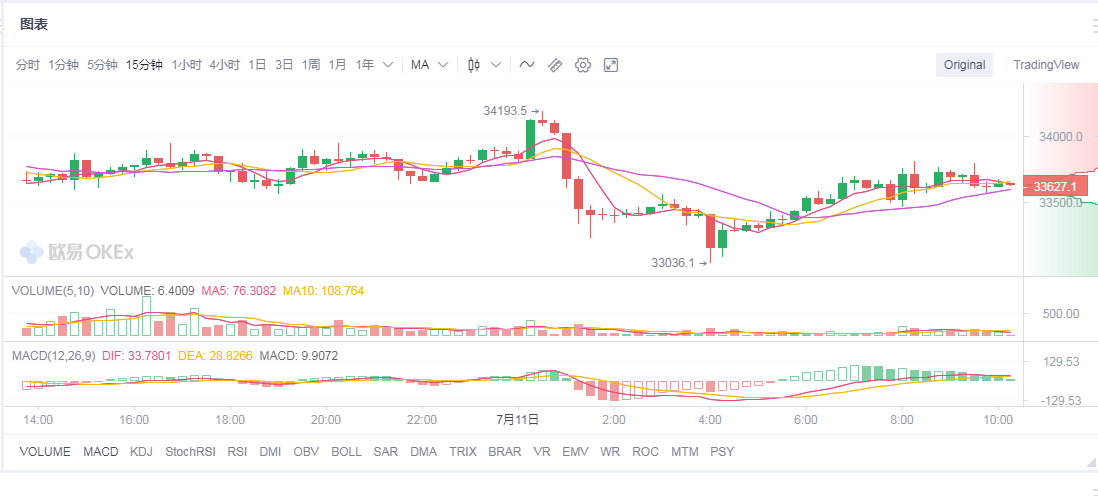Select the 分时 time view
Screen dimensions: 1098x496
pyautogui.click(x=28, y=65)
